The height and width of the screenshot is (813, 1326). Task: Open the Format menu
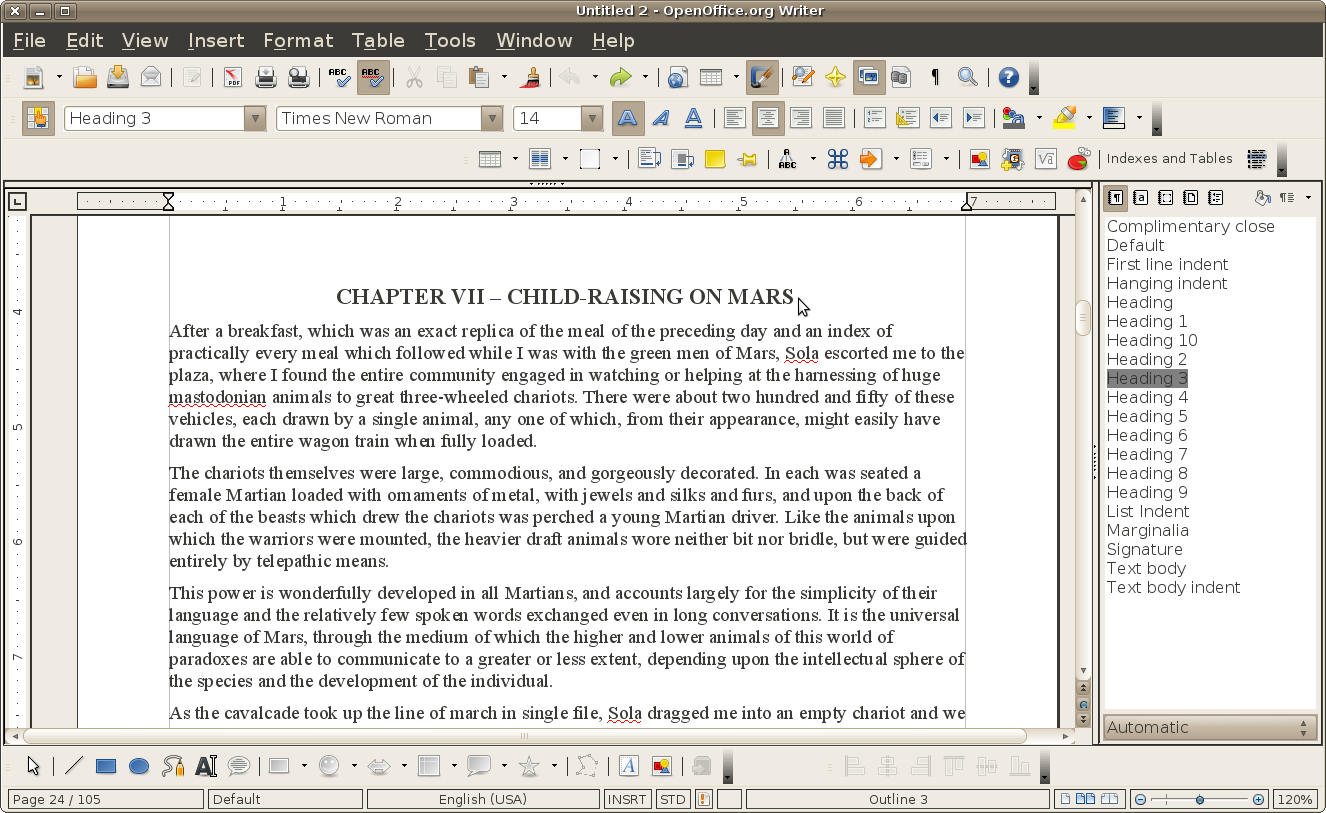tap(297, 41)
